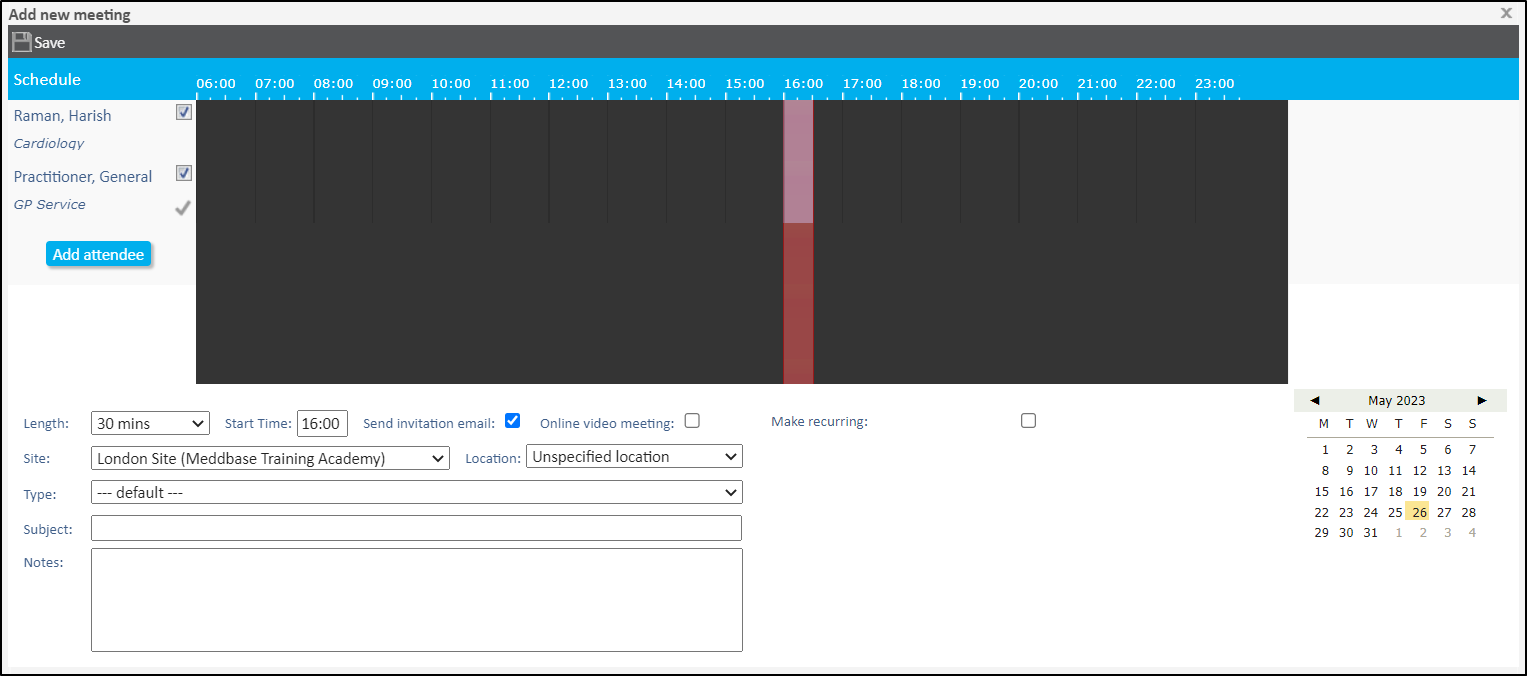Close the Add new meeting dialog
The width and height of the screenshot is (1527, 676).
point(1506,14)
